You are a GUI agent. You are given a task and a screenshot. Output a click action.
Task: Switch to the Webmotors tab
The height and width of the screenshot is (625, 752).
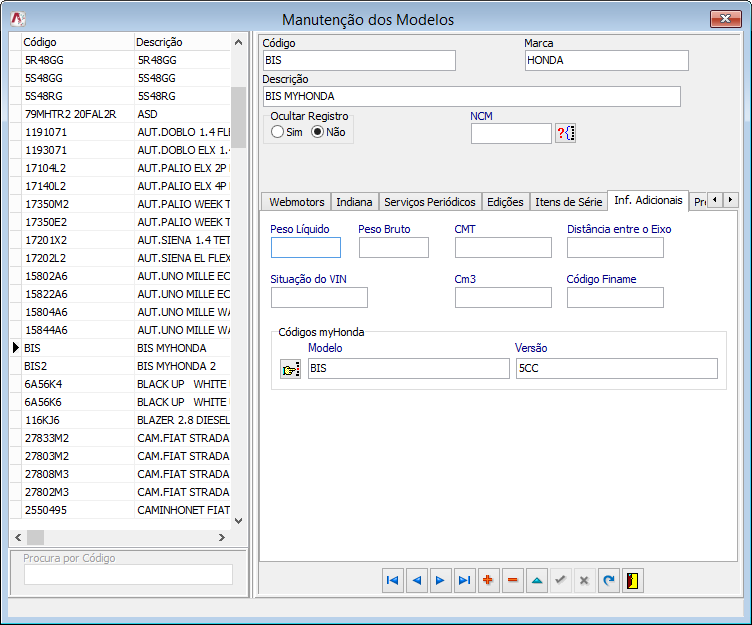[296, 202]
